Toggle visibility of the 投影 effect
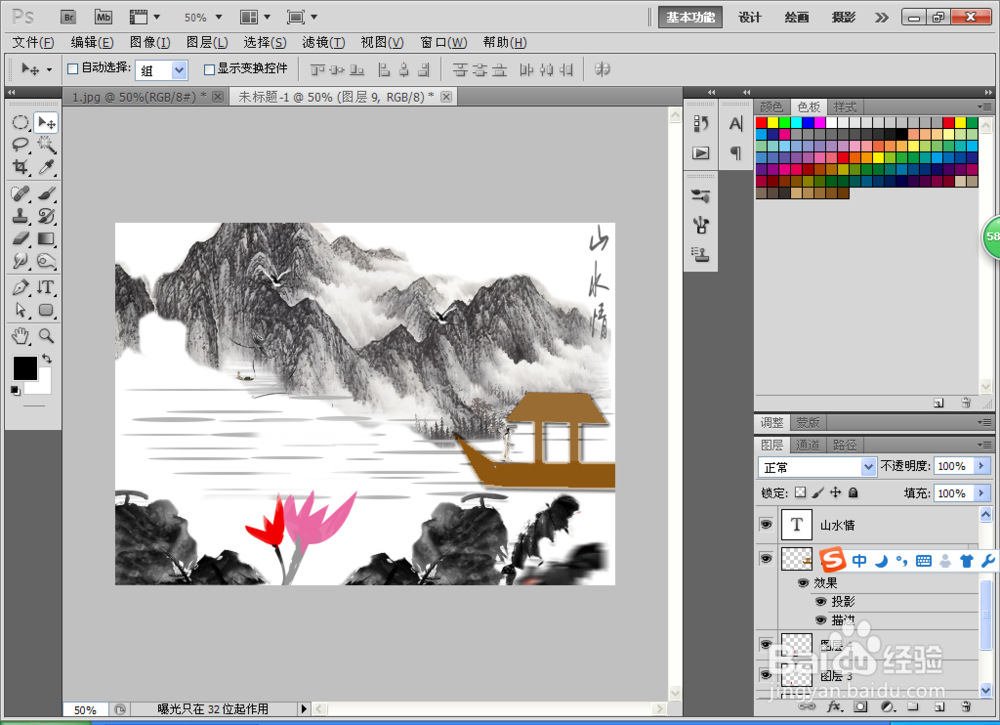Screen dimensions: 1000x725 [x=819, y=602]
